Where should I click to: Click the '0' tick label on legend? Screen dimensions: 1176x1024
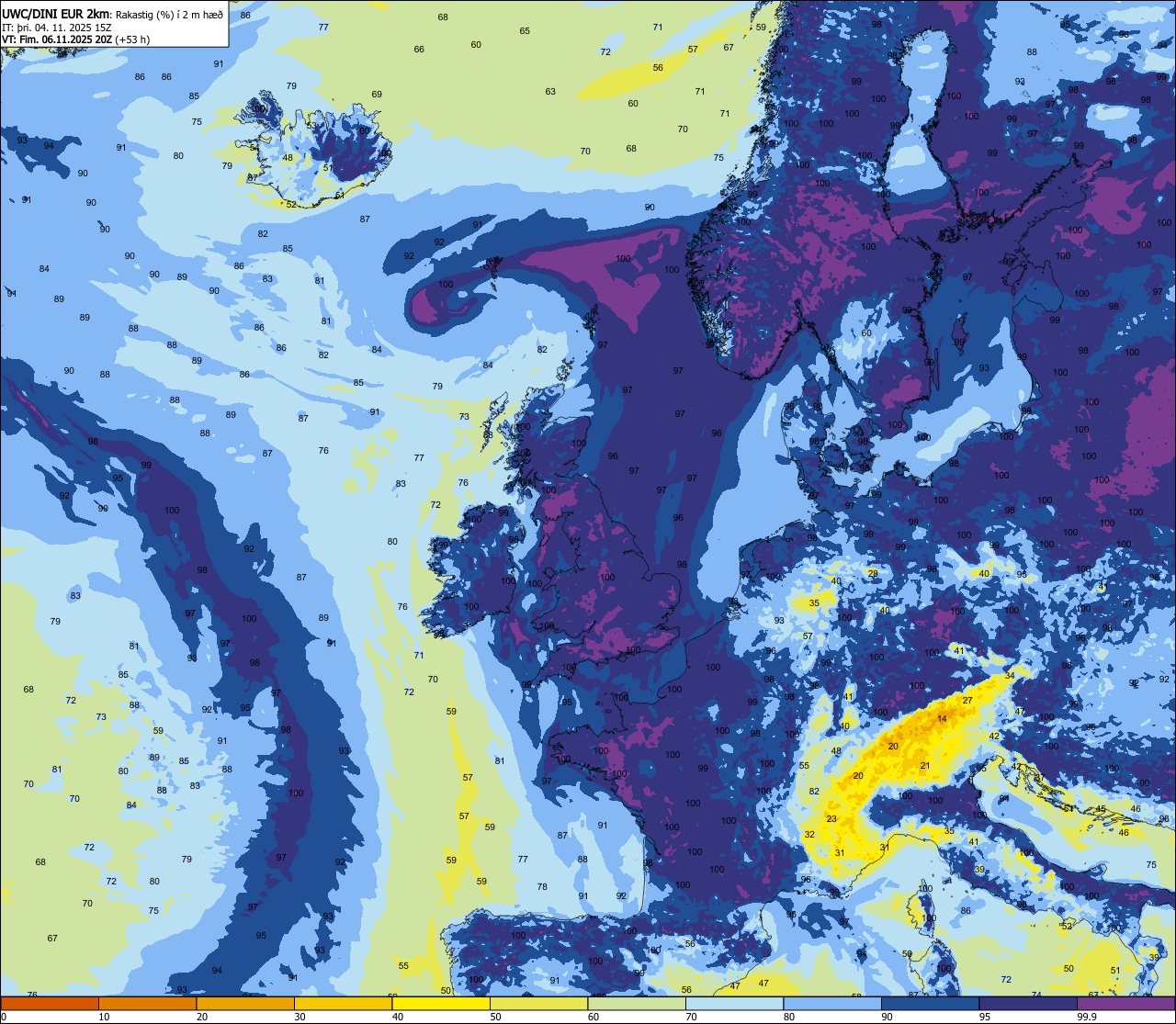point(5,1017)
